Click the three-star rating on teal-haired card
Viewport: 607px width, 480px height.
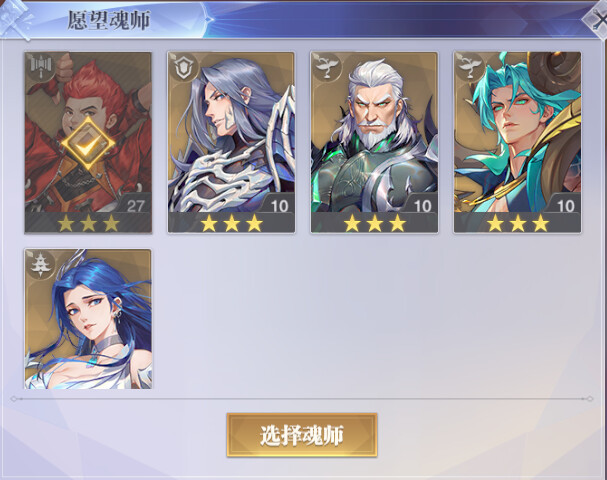click(517, 223)
